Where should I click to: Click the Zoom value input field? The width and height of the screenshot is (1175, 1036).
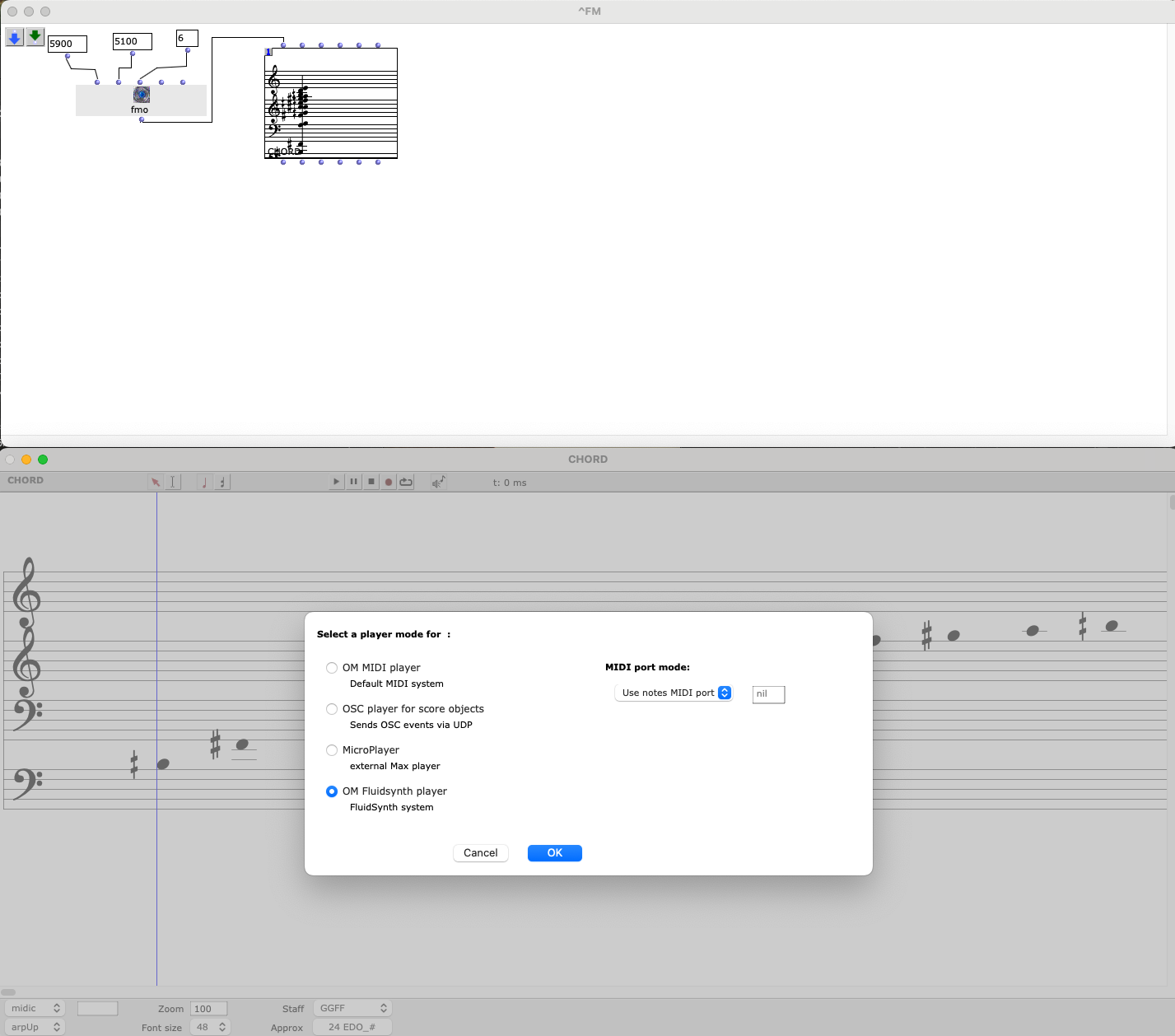pos(208,1009)
